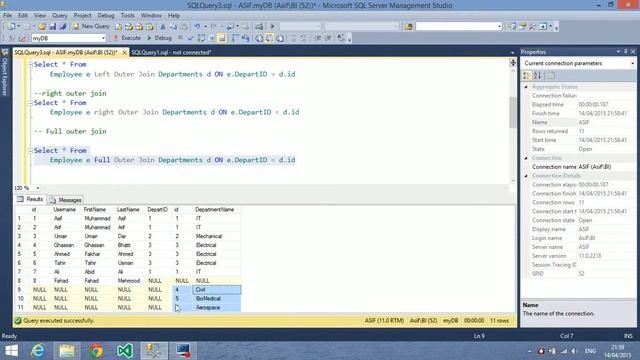This screenshot has height=360, width=640.
Task: Click the Cut scissors icon
Action: [x=162, y=27]
